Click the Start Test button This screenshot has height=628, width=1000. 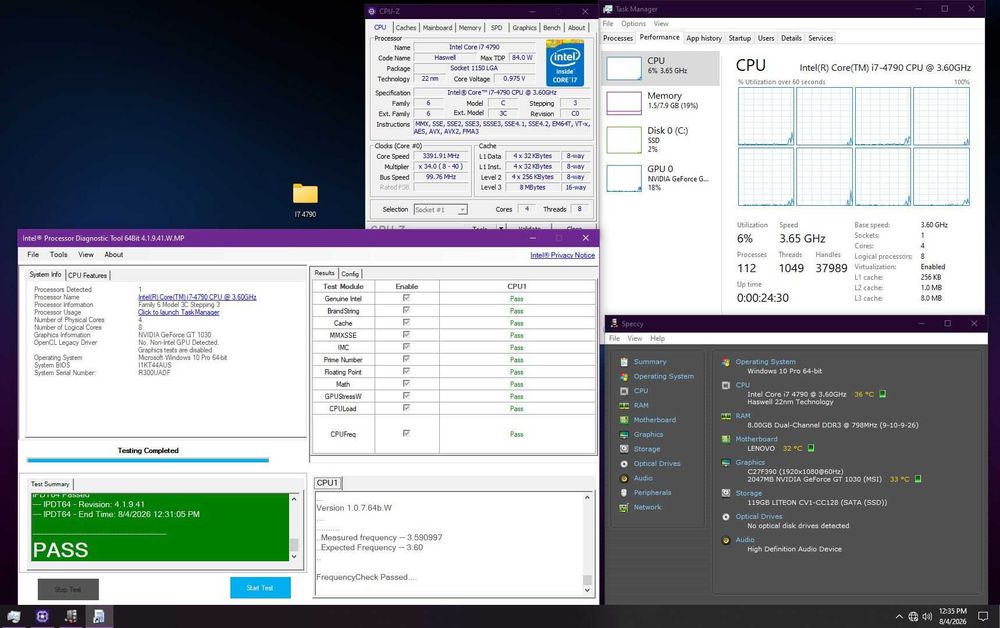coord(260,588)
